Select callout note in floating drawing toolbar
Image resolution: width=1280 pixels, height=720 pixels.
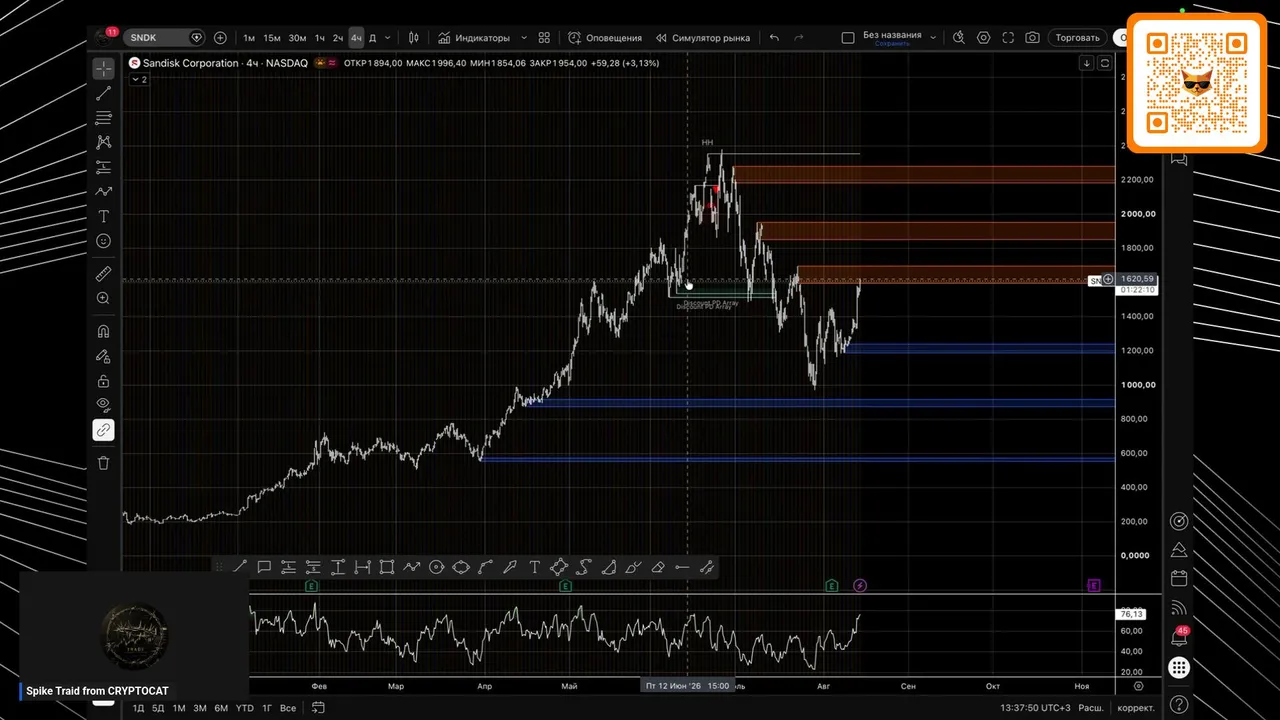coord(264,567)
